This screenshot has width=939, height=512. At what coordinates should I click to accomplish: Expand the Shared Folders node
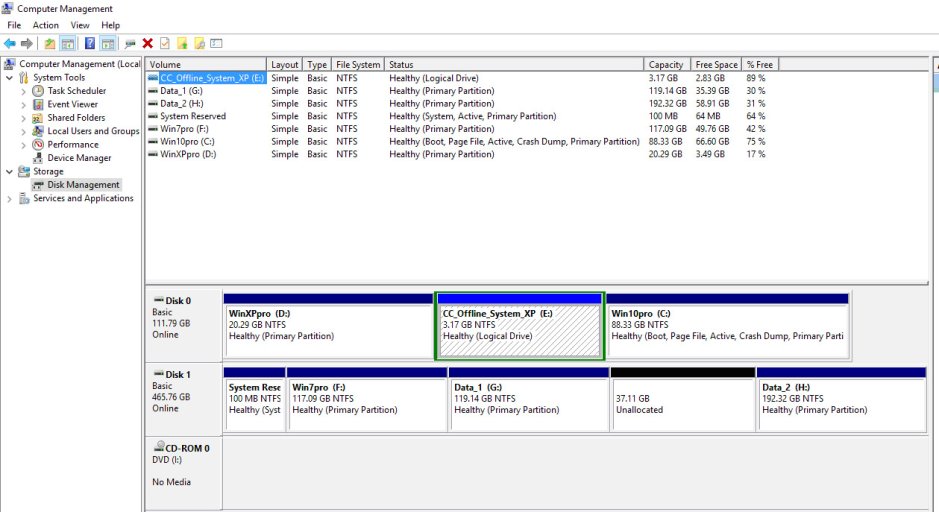[x=23, y=118]
